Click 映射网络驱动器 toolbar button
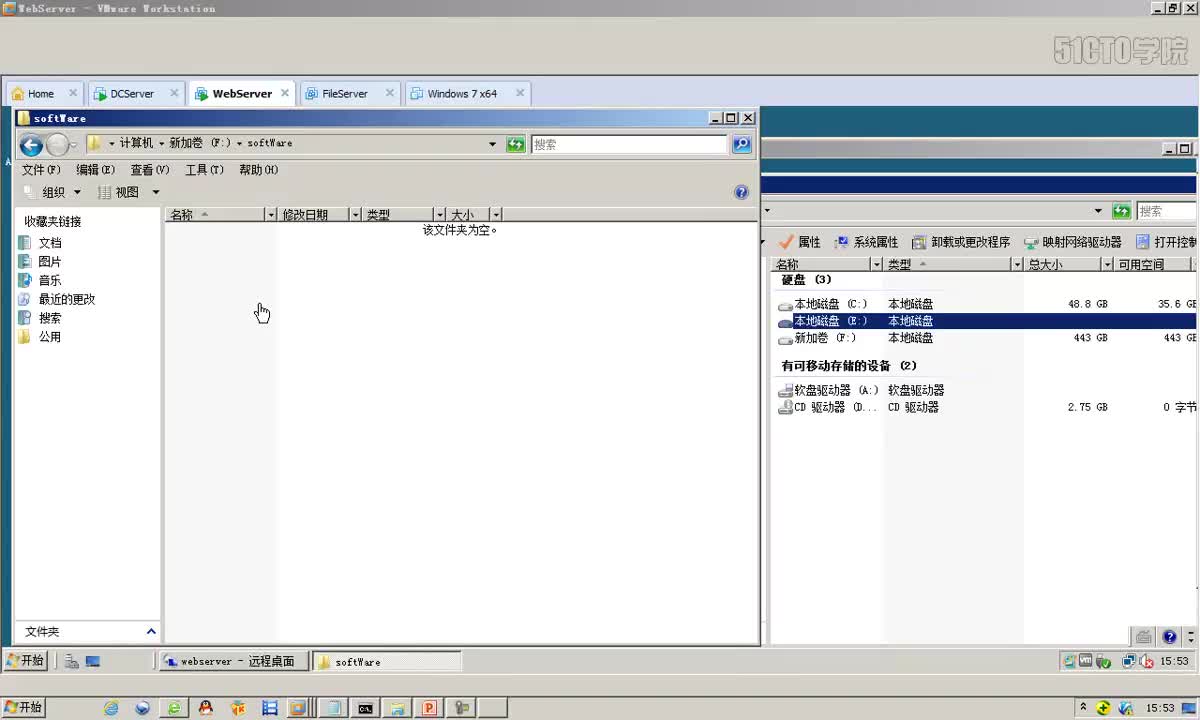 click(1073, 242)
